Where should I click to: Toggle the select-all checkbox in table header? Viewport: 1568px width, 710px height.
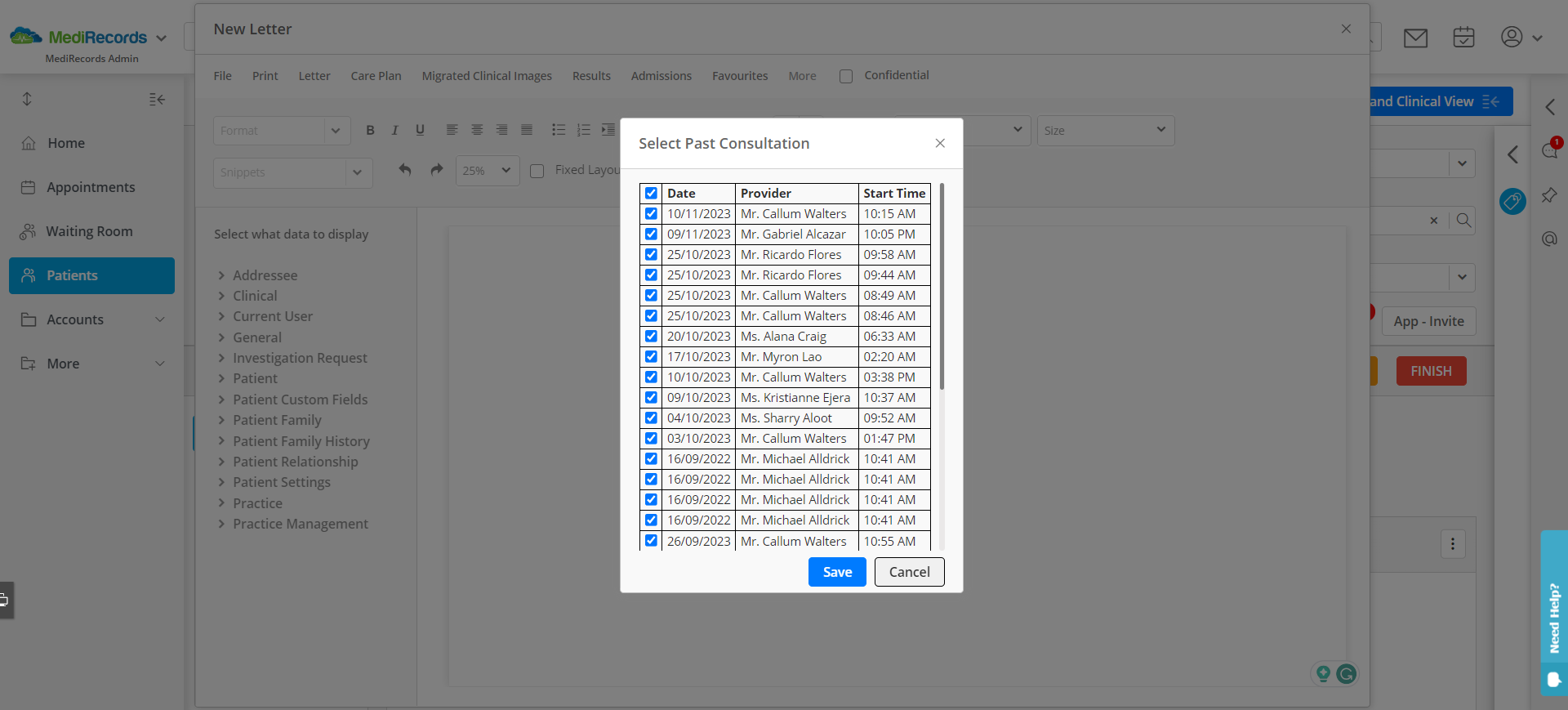point(651,194)
